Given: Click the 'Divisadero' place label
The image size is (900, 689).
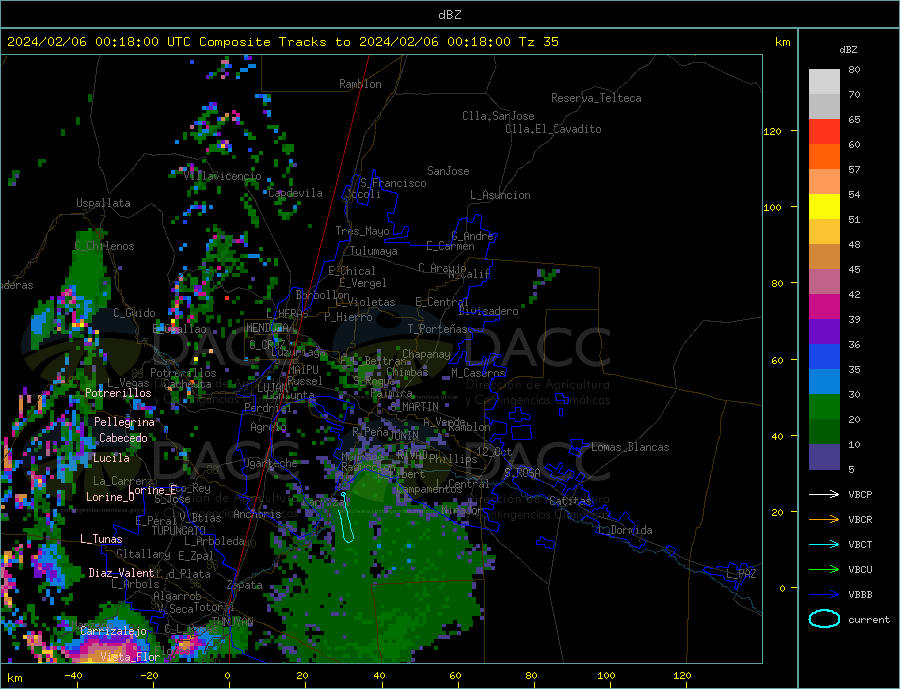Looking at the screenshot, I should [488, 311].
